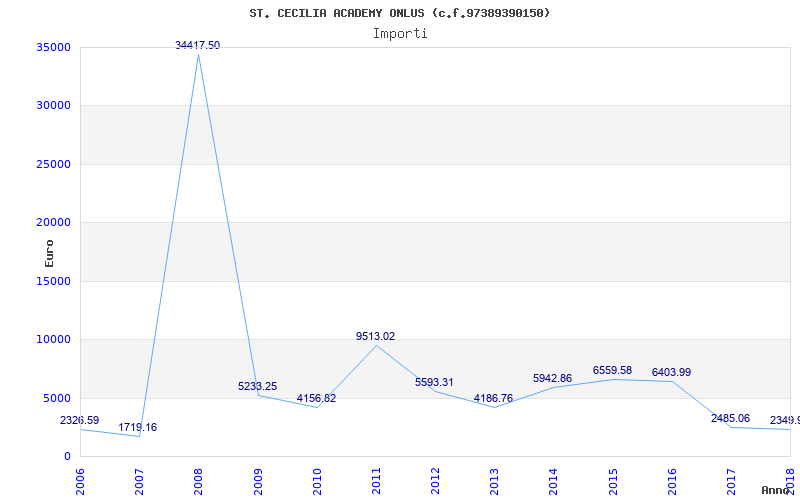
Task: Click the 9513.02 data label
Action: click(x=376, y=337)
